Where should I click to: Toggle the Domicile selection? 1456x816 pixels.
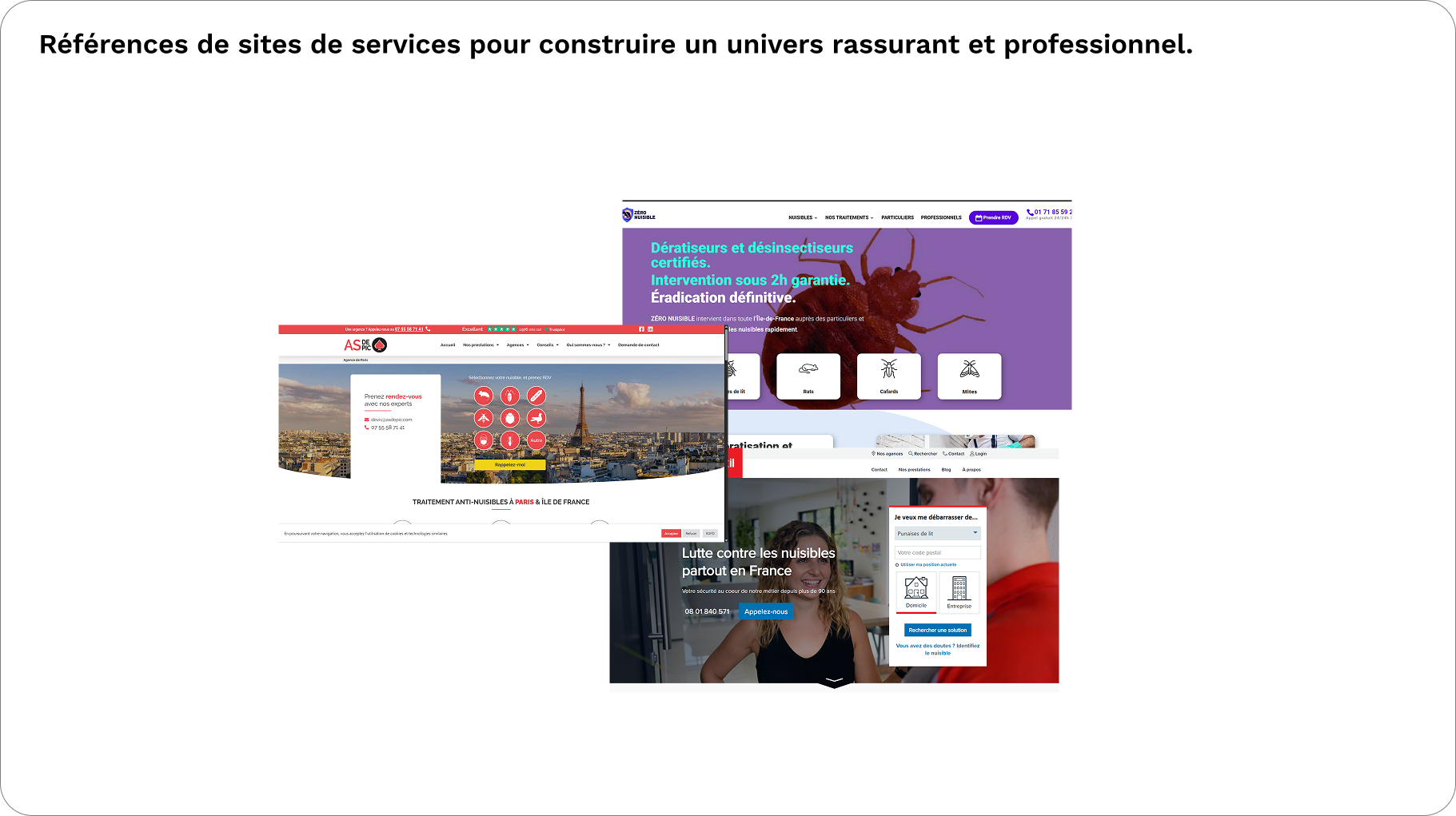coord(916,592)
